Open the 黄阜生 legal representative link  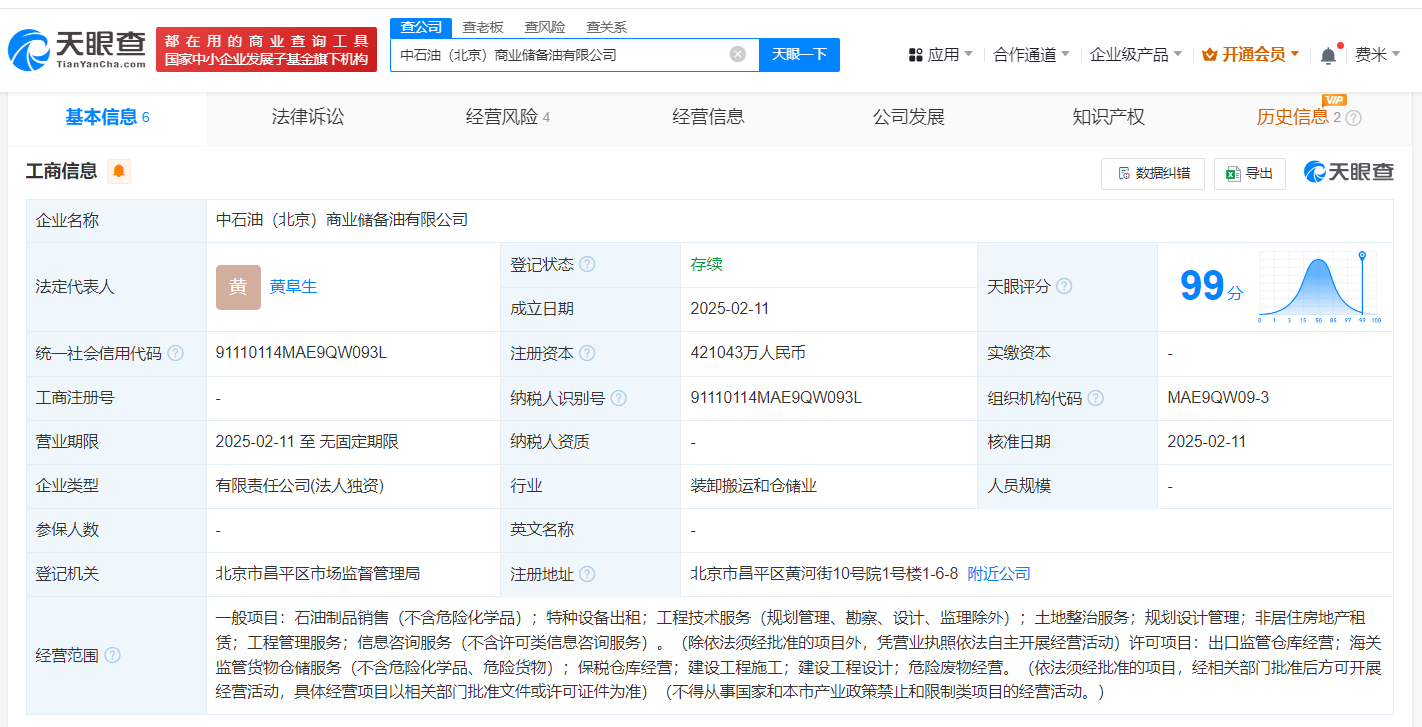pyautogui.click(x=294, y=286)
